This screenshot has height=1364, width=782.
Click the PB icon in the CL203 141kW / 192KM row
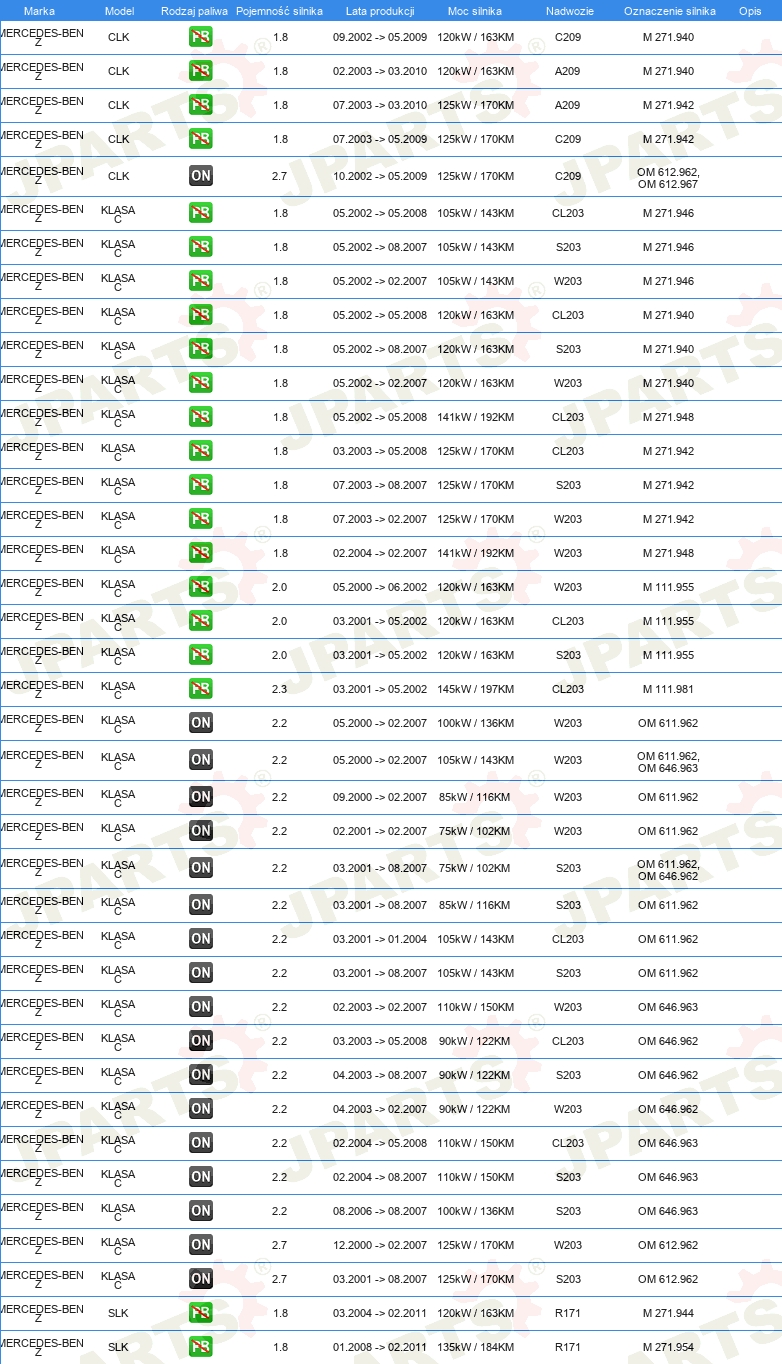tap(200, 416)
